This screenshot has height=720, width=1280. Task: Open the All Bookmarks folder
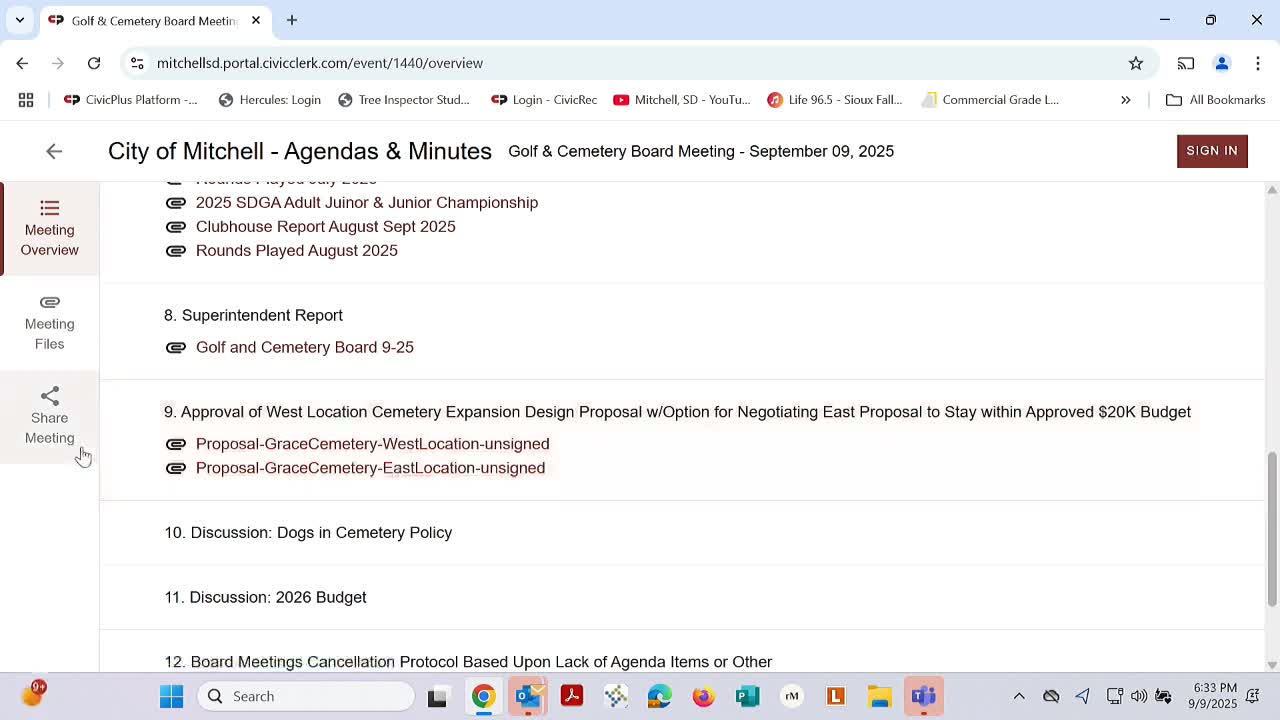(1216, 100)
